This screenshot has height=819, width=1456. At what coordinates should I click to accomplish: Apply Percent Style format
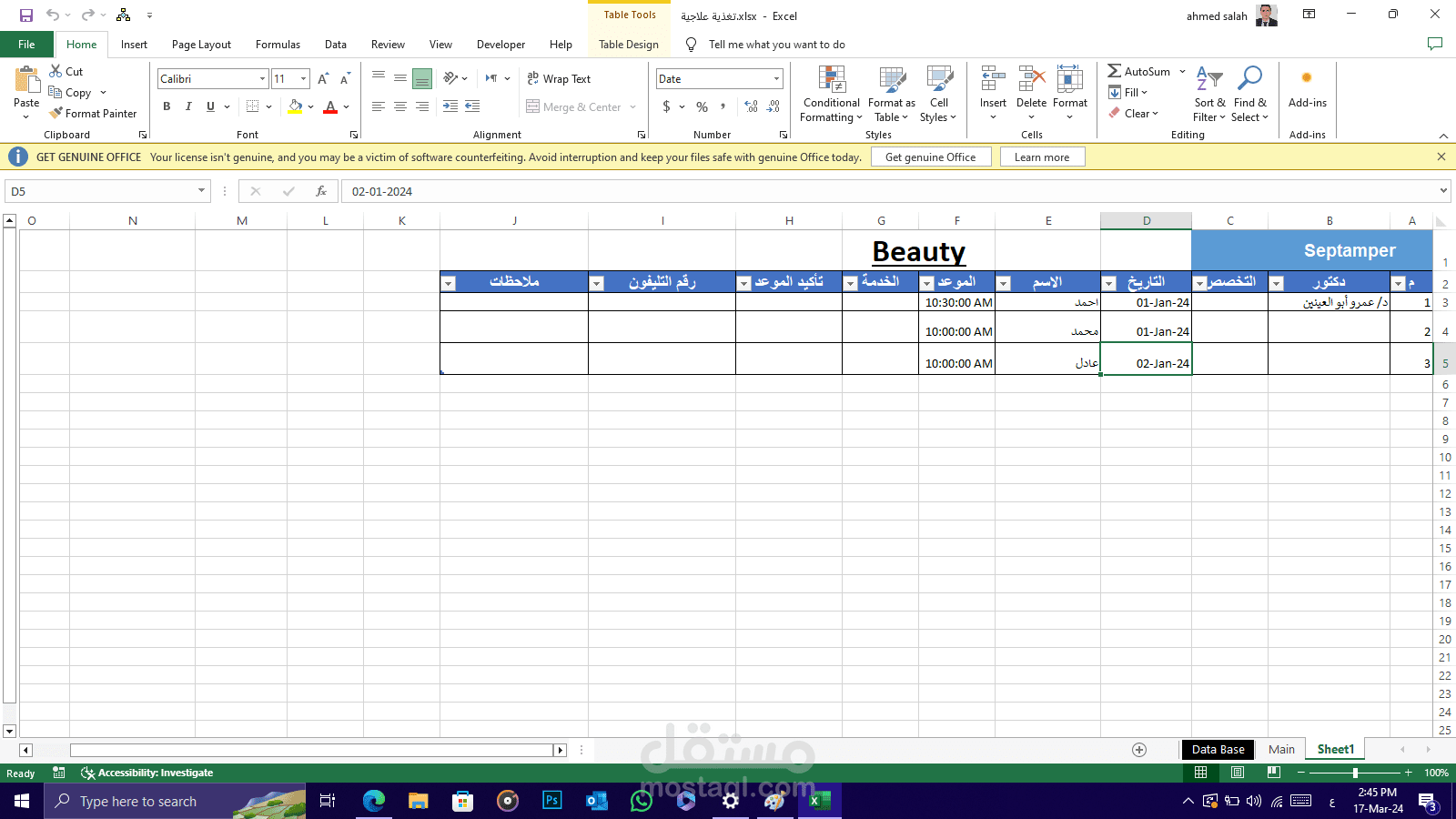(x=702, y=106)
